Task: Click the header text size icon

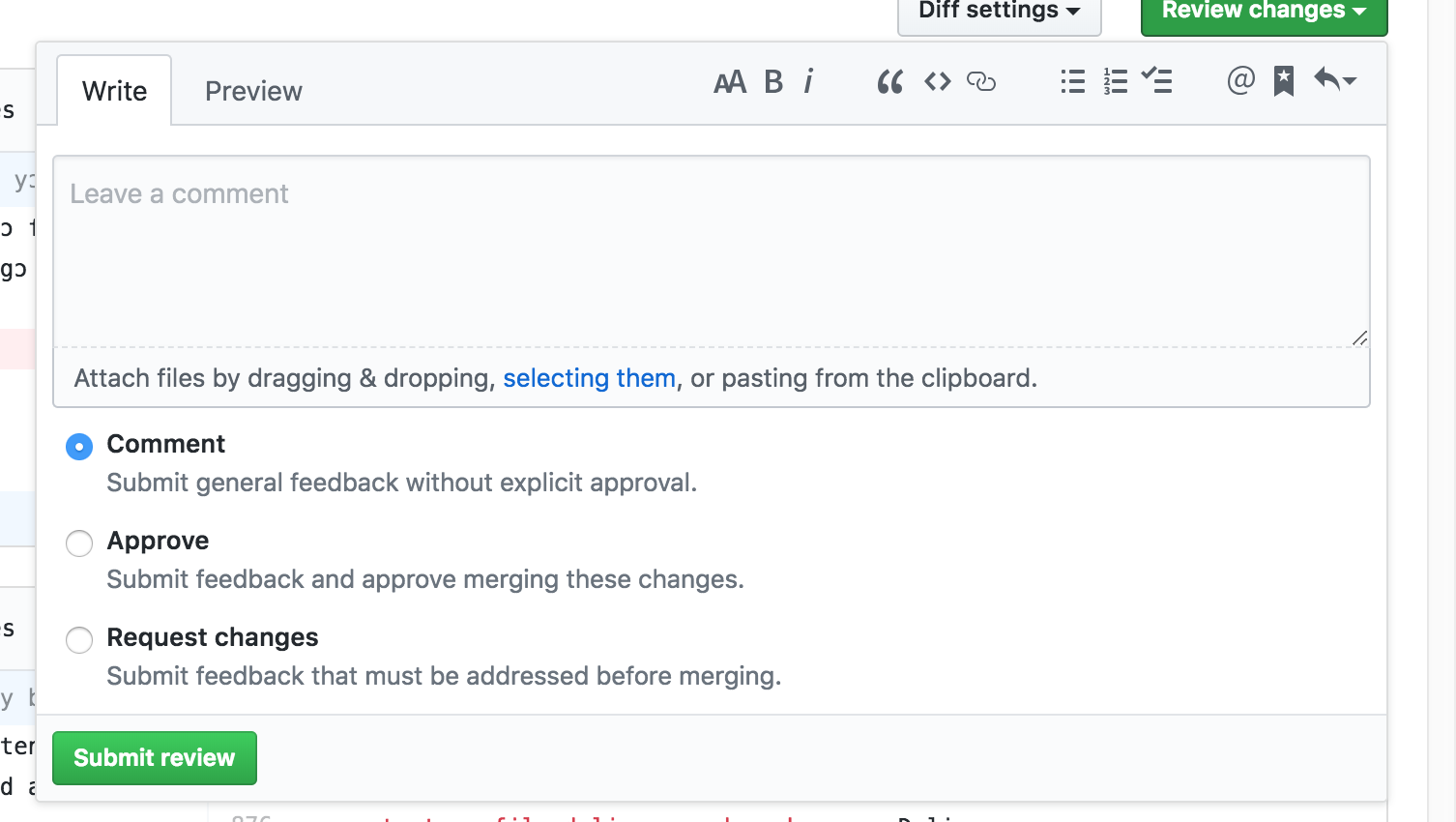Action: pos(730,82)
